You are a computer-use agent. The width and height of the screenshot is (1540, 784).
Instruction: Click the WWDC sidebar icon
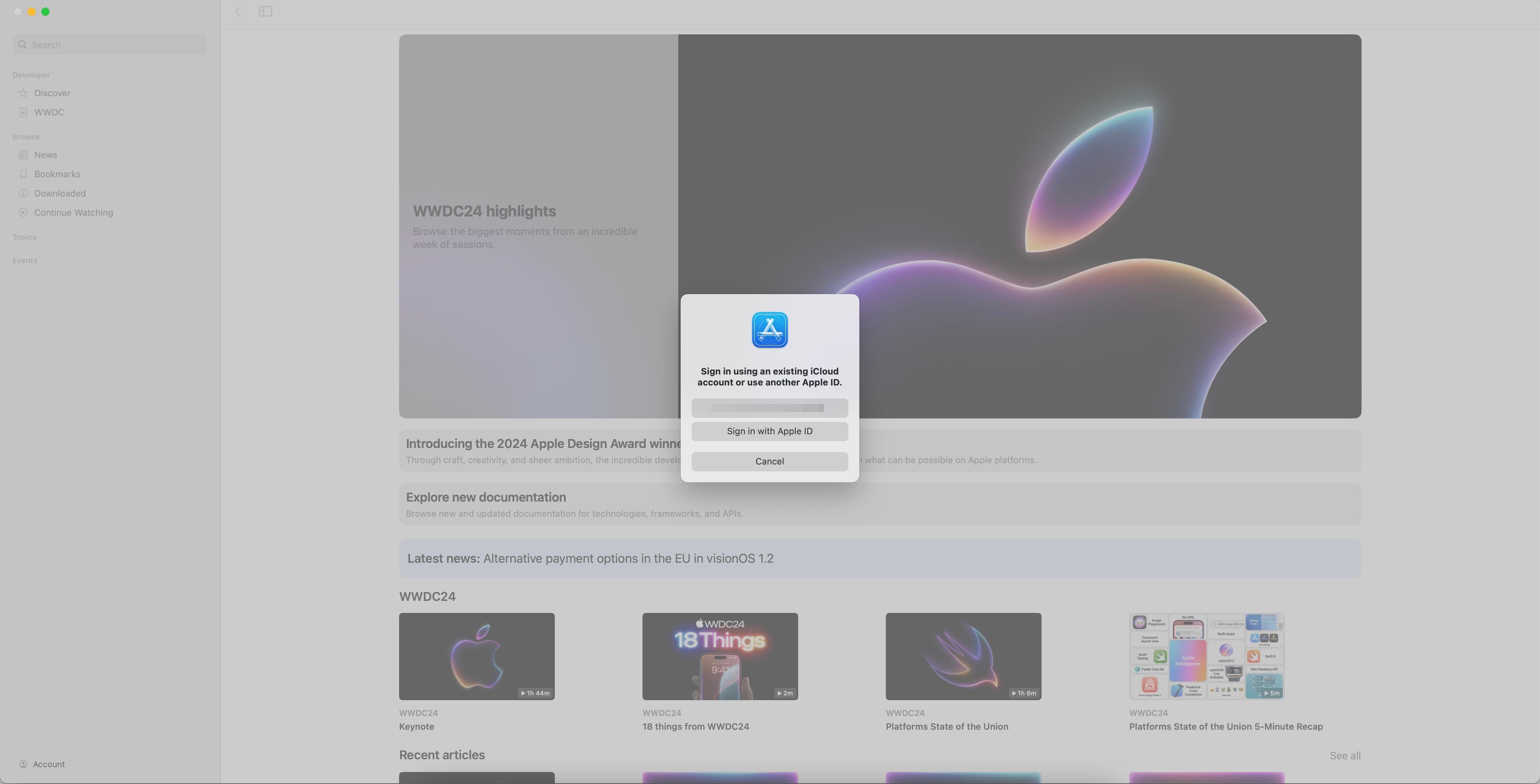pos(23,112)
